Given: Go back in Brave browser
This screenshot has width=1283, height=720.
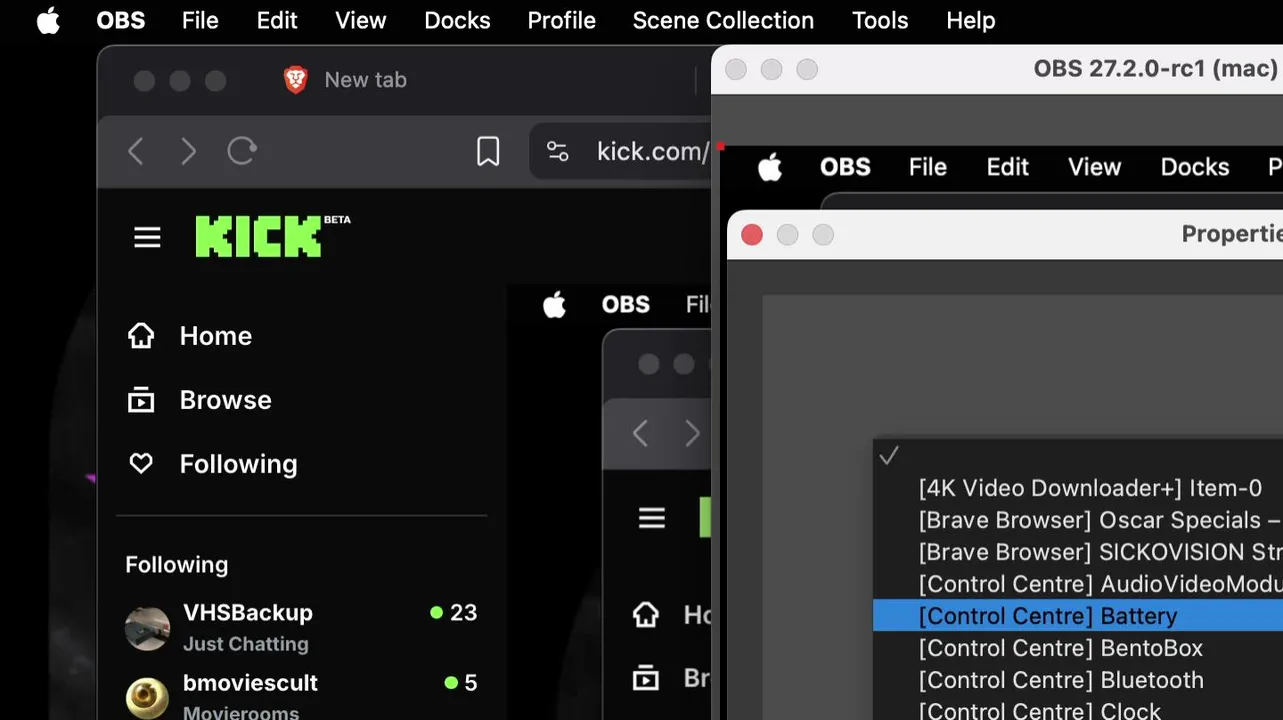Looking at the screenshot, I should [x=136, y=151].
